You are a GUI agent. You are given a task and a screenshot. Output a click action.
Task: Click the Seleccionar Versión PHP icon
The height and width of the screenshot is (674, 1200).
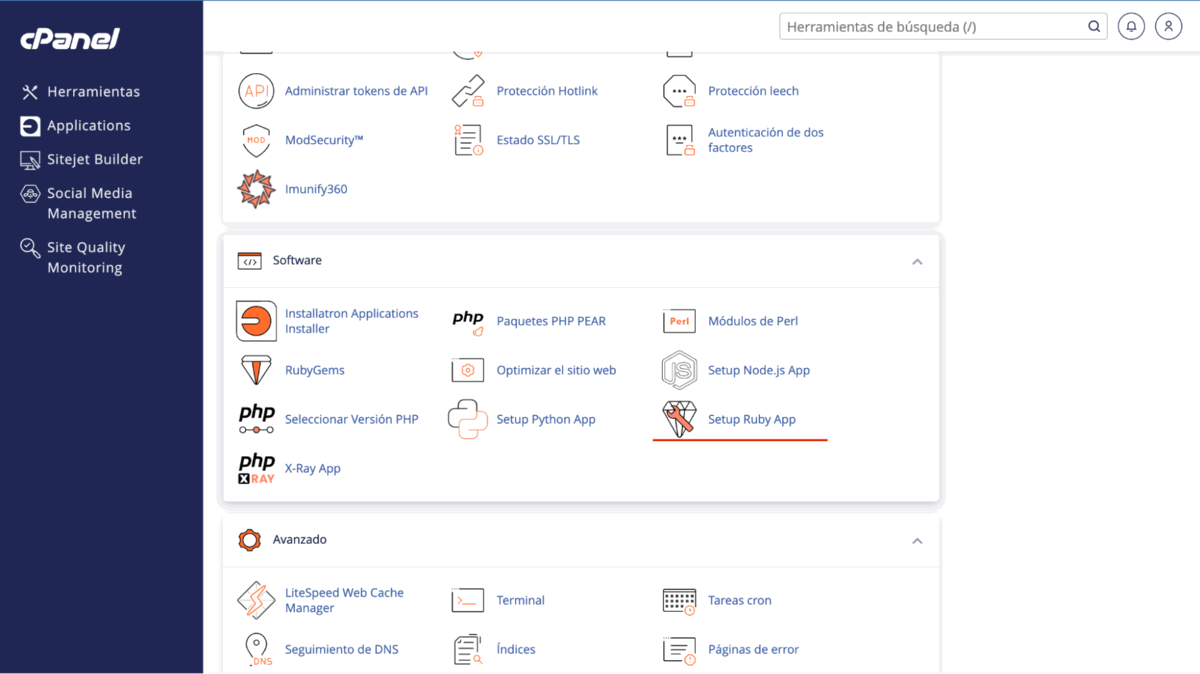tap(256, 419)
